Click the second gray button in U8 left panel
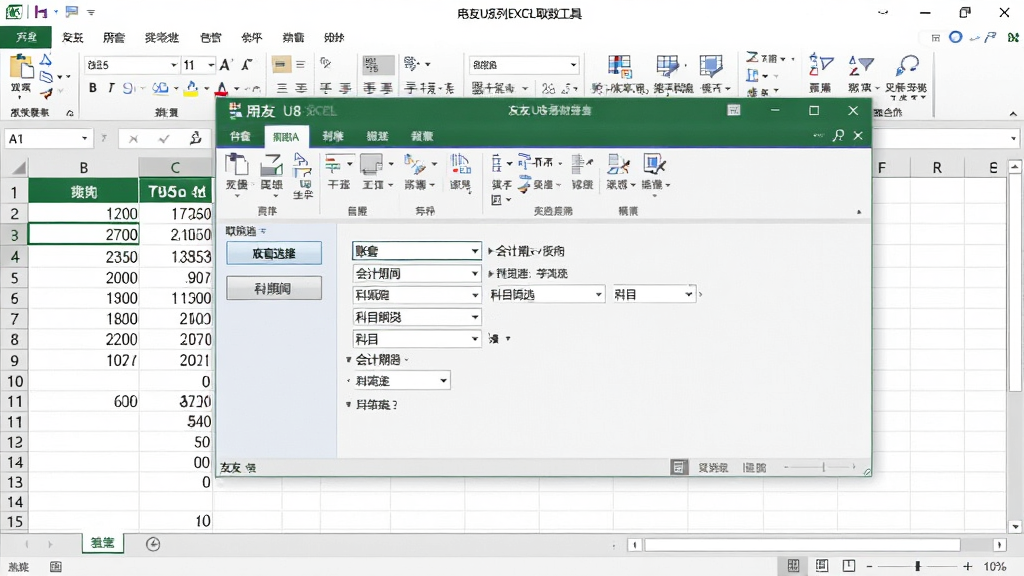Image resolution: width=1024 pixels, height=576 pixels. 274,288
